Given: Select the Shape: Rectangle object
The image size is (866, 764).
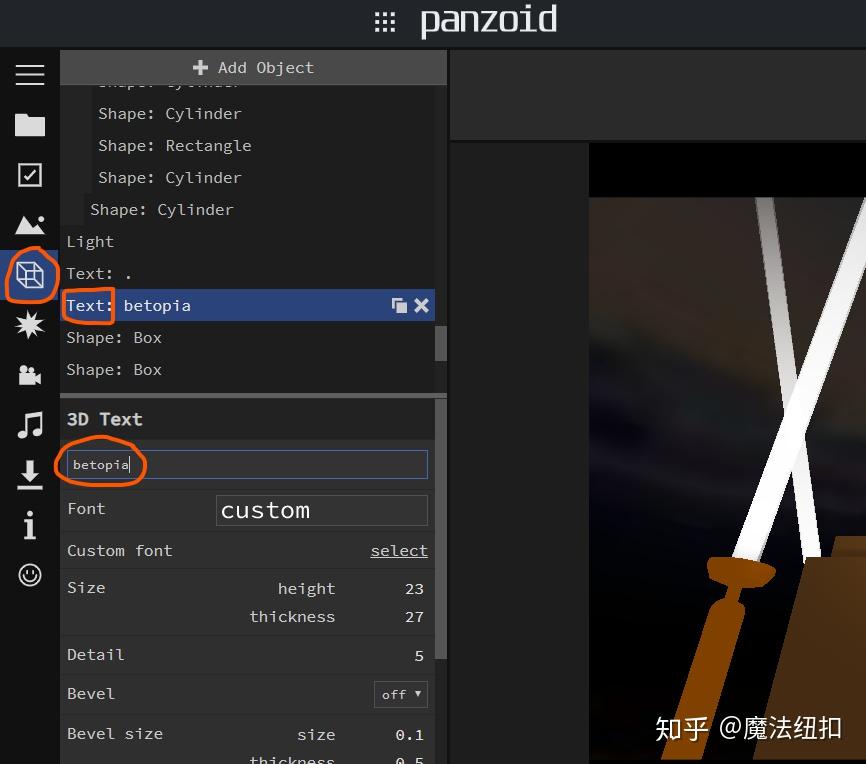Looking at the screenshot, I should [175, 145].
